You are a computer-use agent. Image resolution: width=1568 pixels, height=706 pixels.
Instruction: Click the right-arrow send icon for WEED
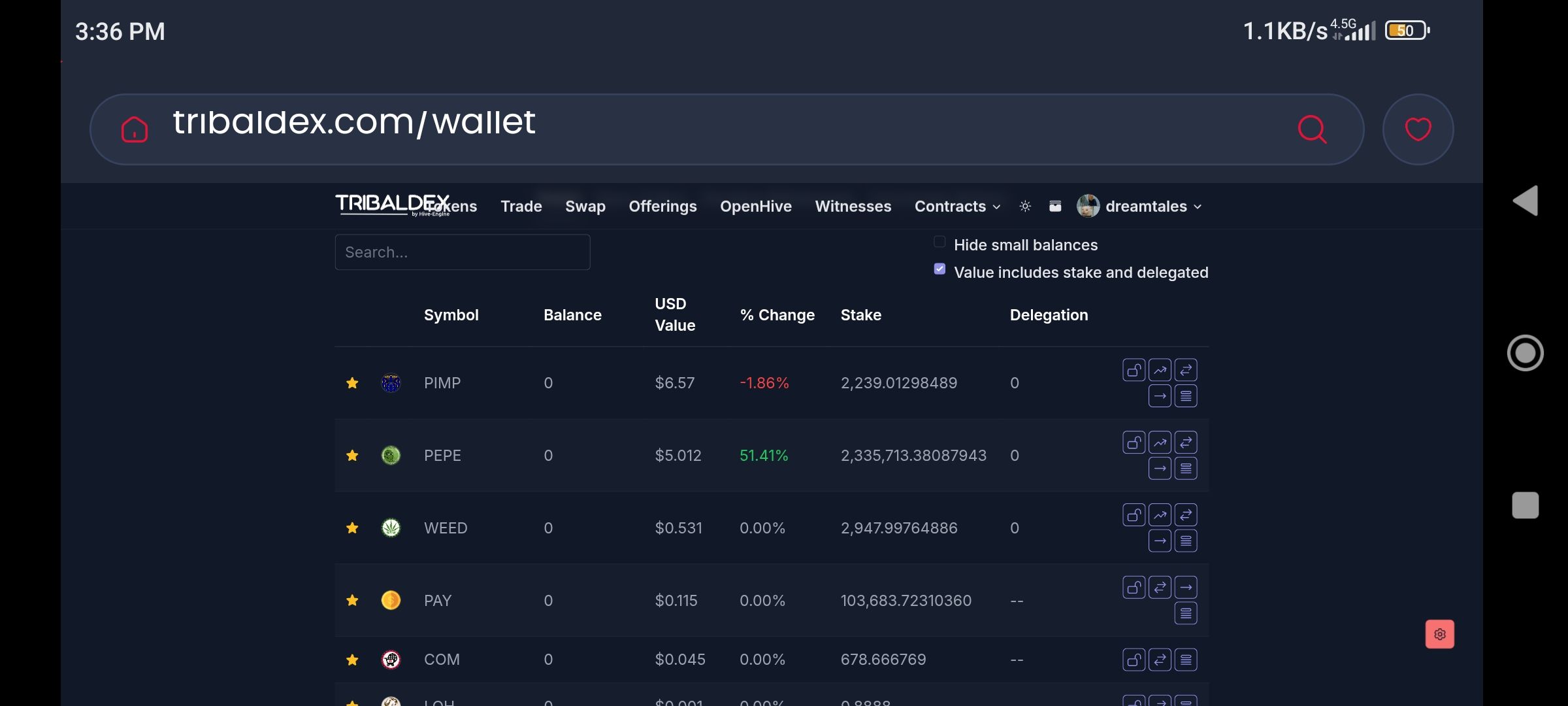tap(1160, 541)
